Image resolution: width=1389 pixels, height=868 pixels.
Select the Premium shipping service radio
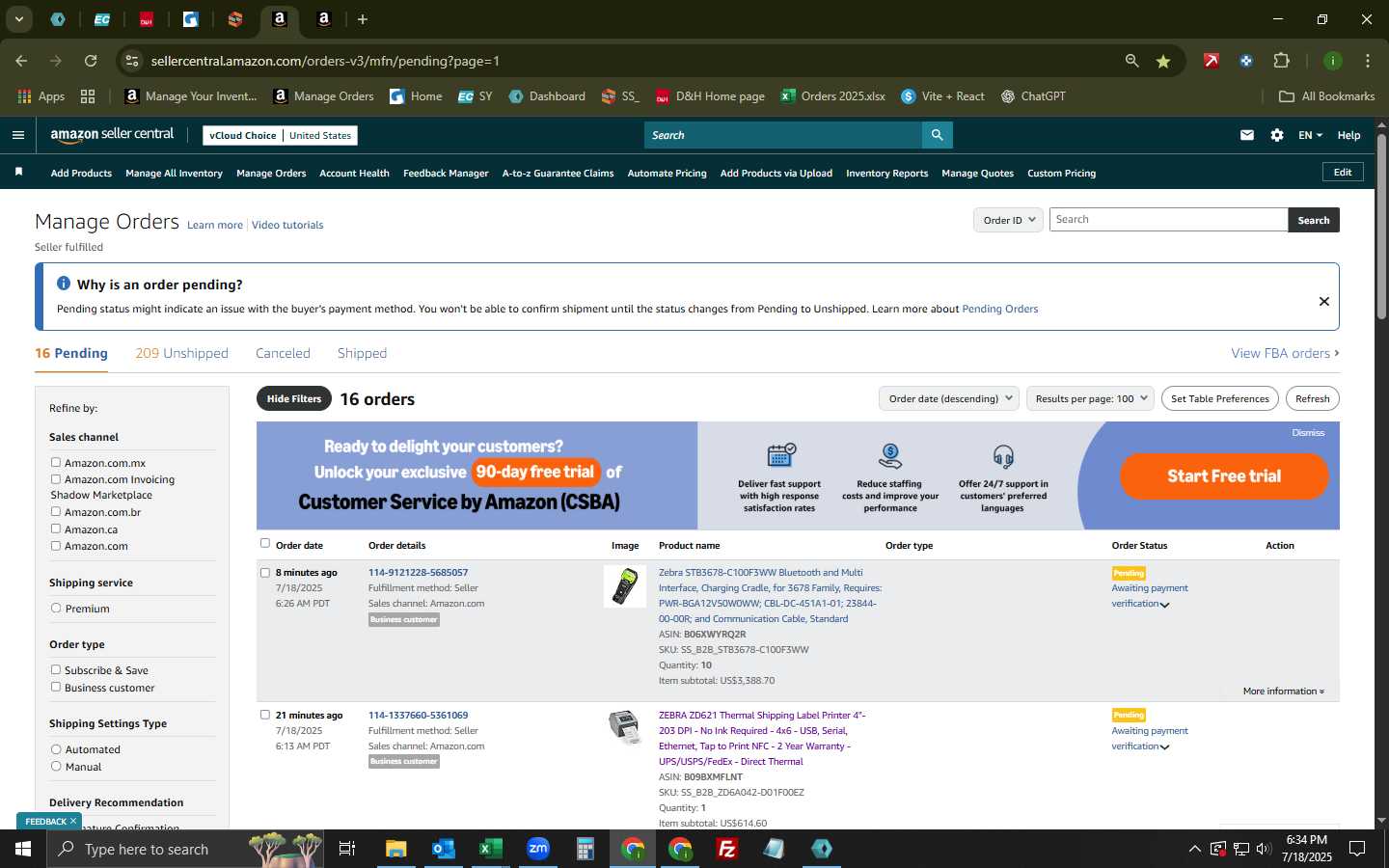[56, 608]
